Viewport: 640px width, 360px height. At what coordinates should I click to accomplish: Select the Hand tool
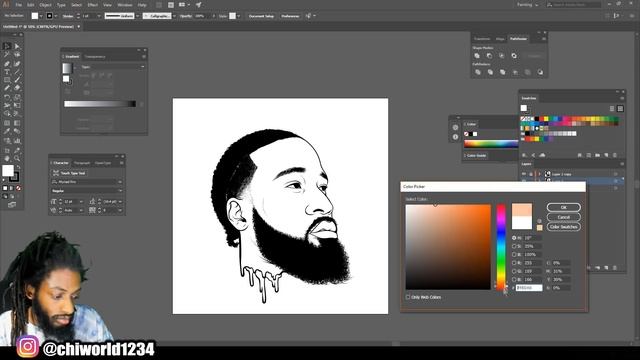coord(7,158)
